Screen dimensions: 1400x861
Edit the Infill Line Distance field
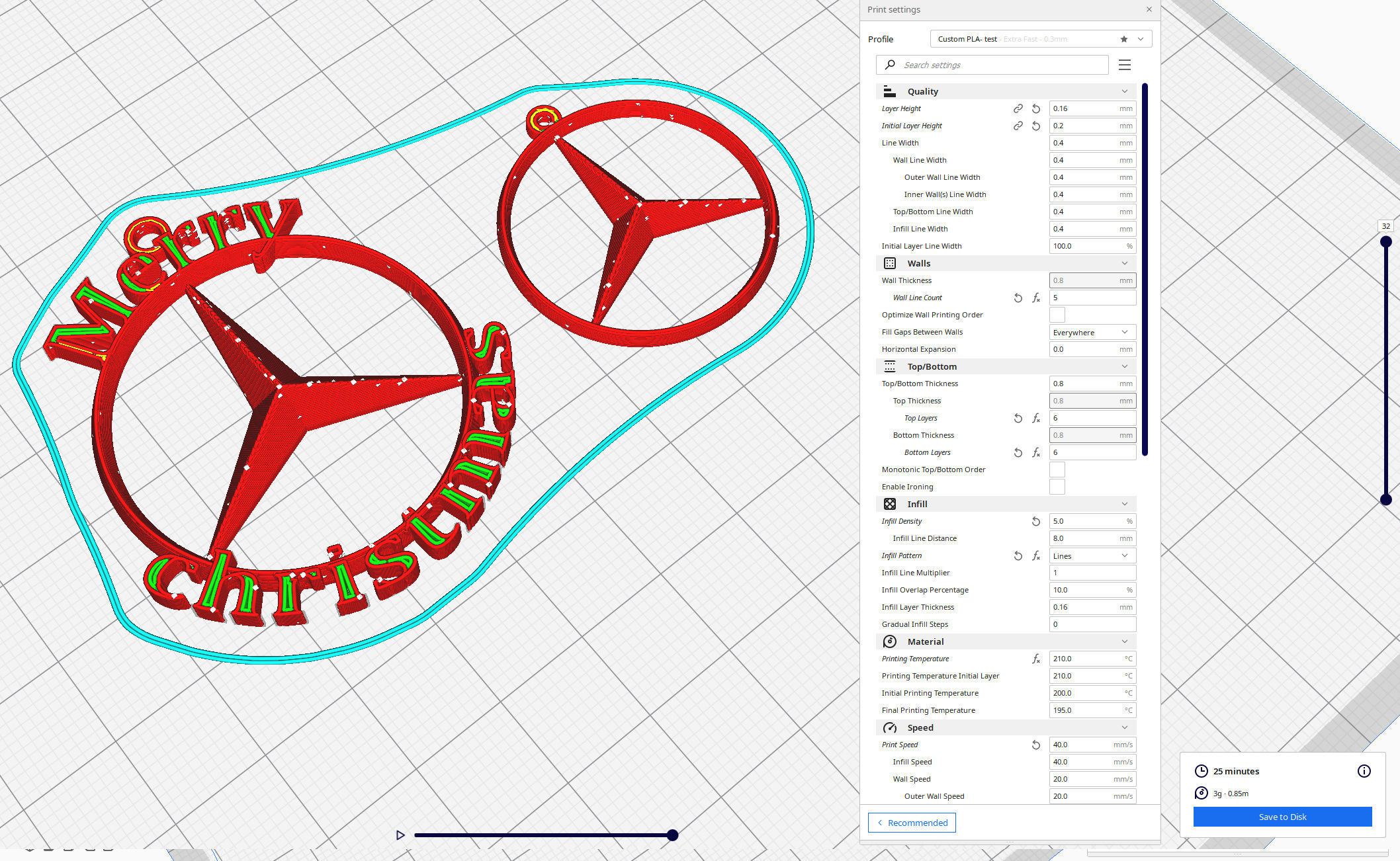click(x=1092, y=538)
